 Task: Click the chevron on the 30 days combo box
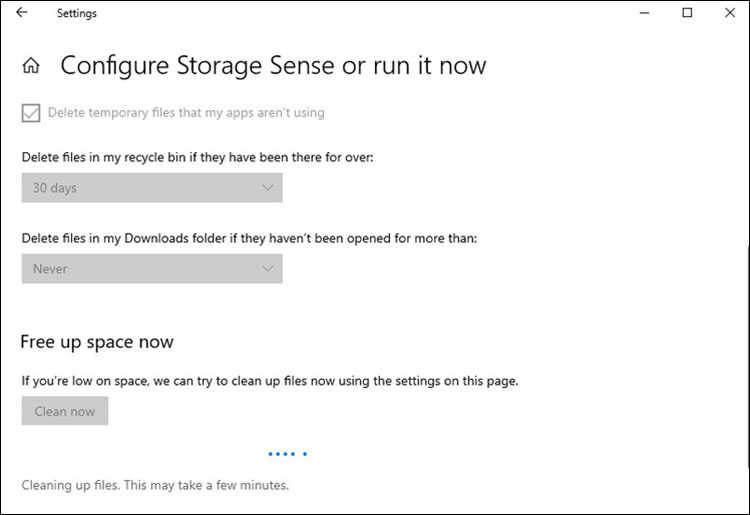point(267,188)
